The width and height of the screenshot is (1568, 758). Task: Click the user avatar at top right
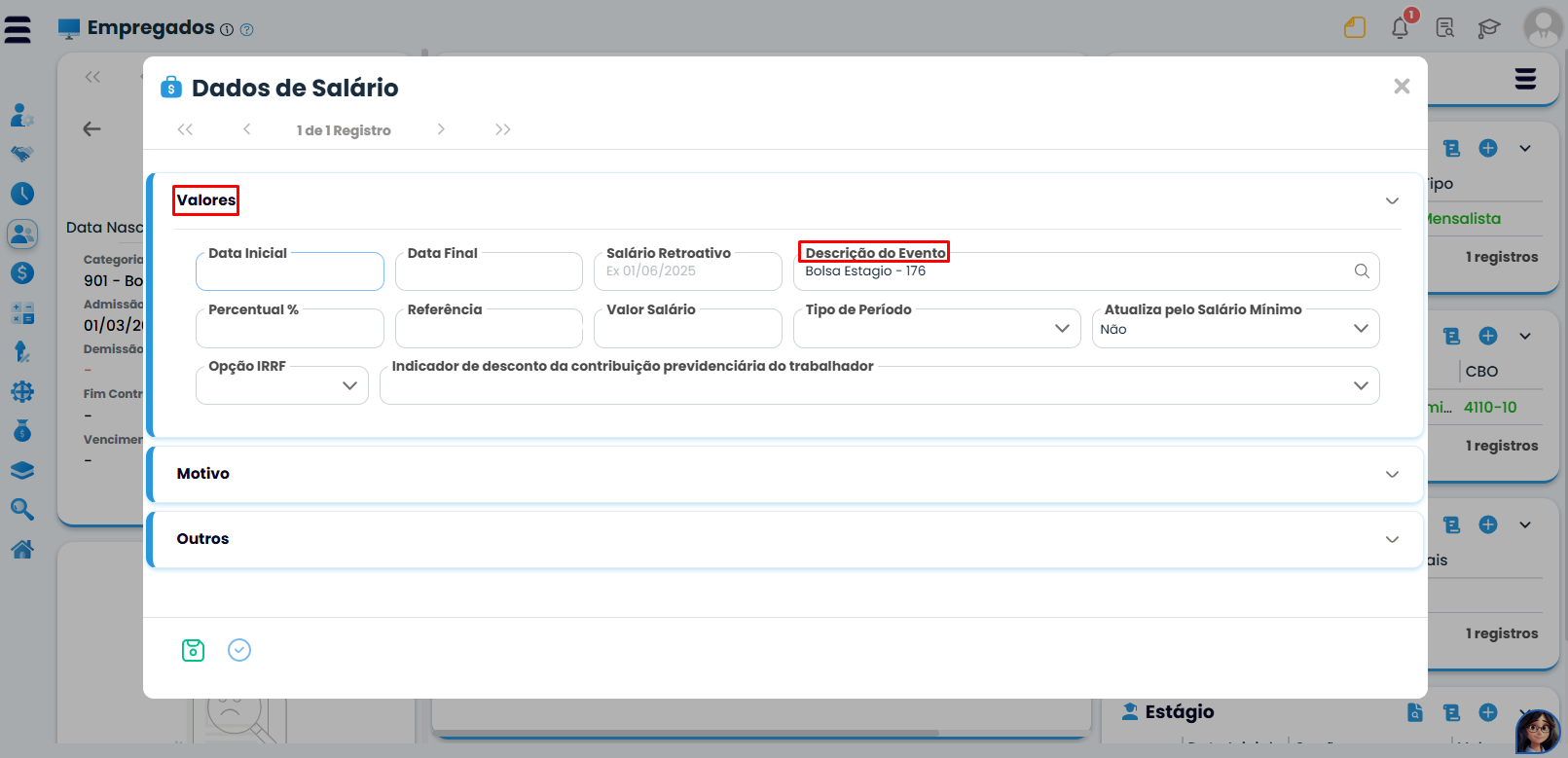[1542, 27]
